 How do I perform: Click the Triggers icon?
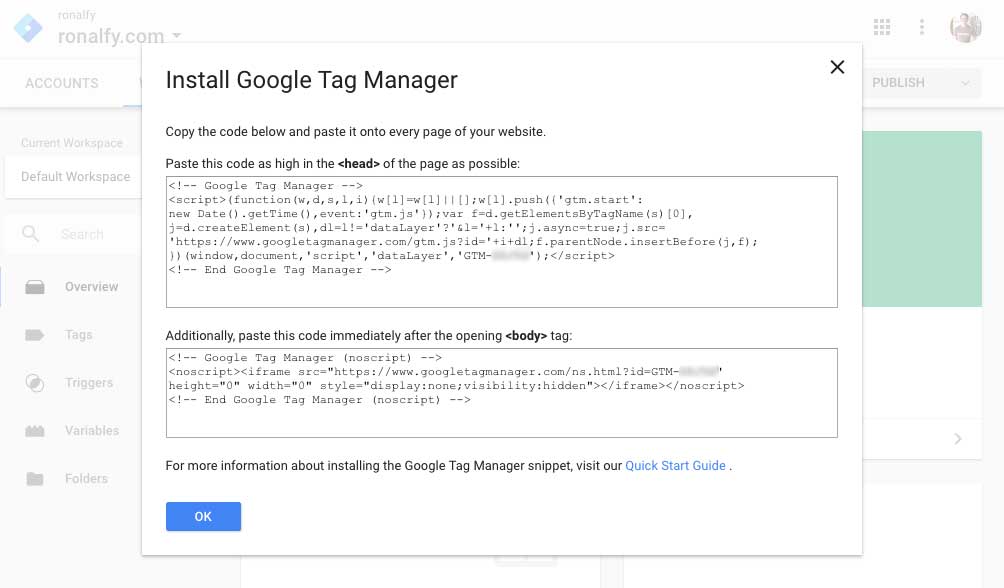[35, 382]
